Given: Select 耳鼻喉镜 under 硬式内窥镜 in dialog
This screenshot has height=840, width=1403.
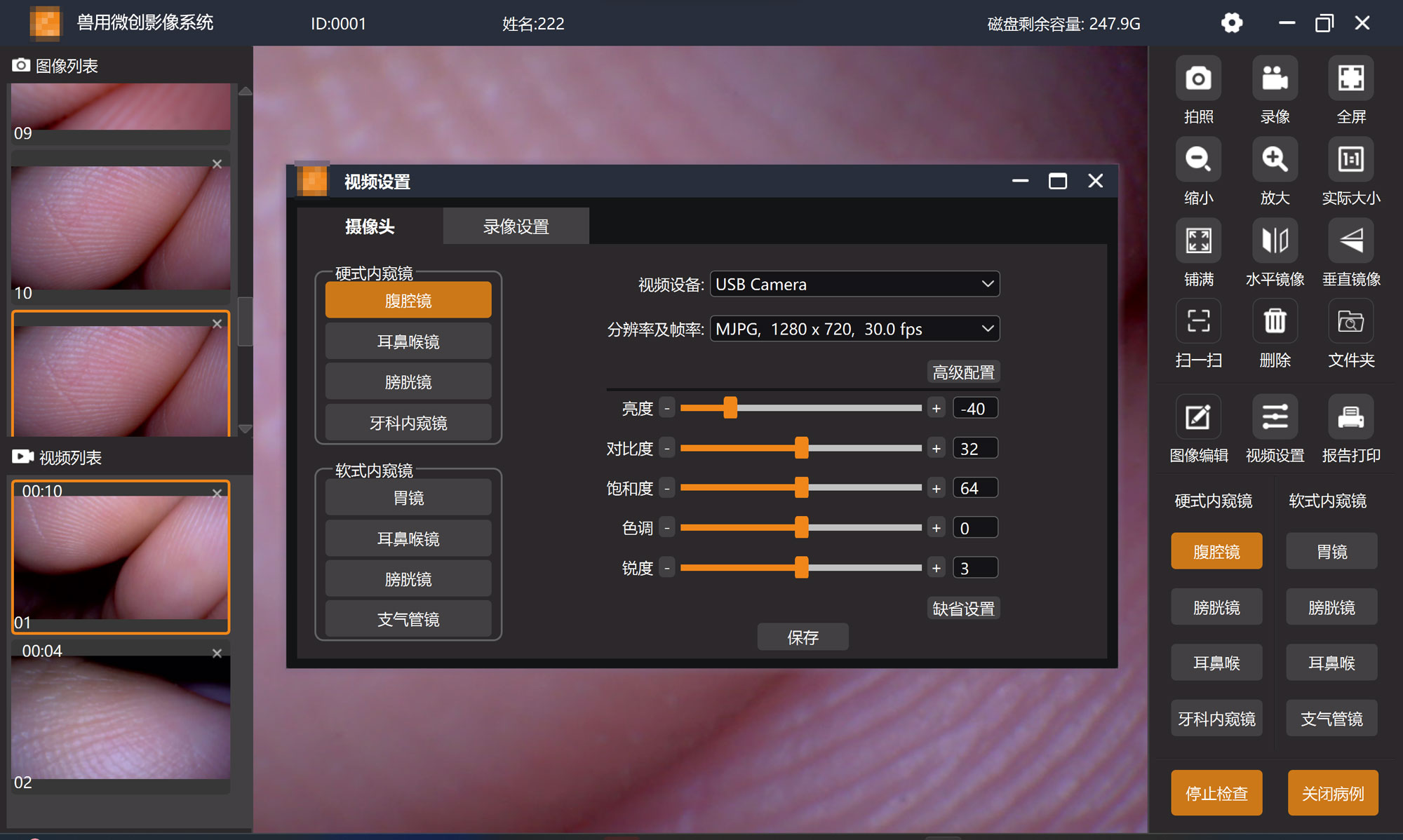Looking at the screenshot, I should click(x=408, y=341).
